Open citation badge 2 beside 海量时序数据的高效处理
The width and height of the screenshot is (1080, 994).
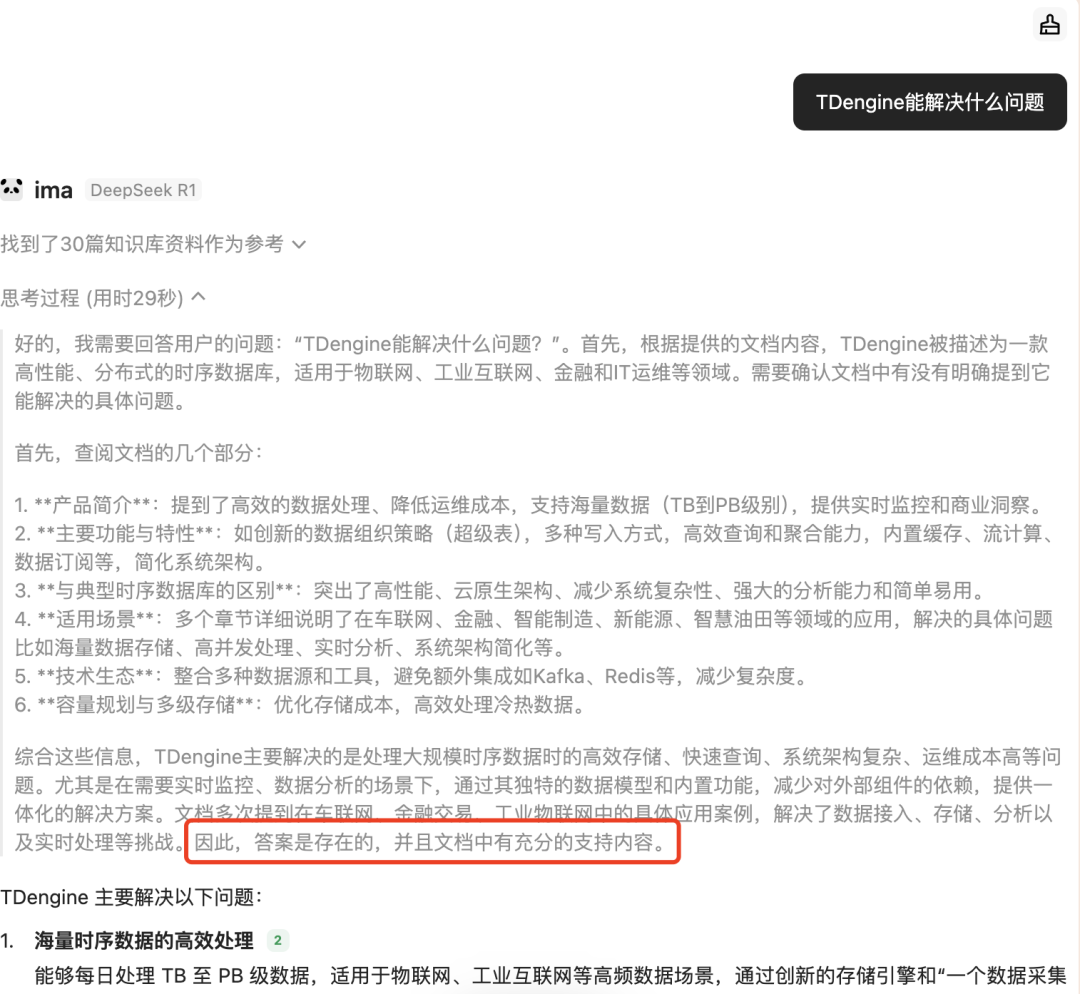click(278, 940)
